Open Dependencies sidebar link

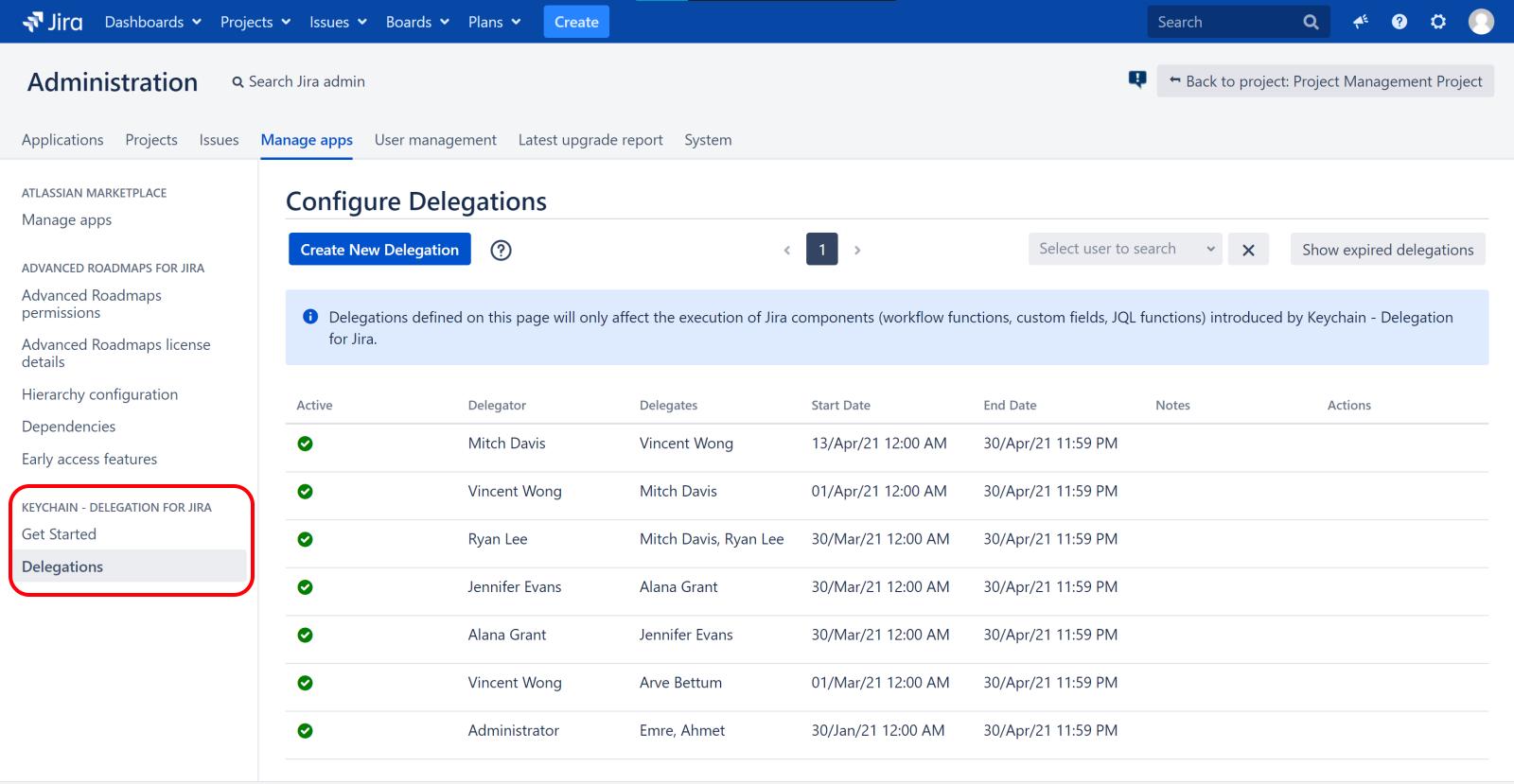coord(68,427)
